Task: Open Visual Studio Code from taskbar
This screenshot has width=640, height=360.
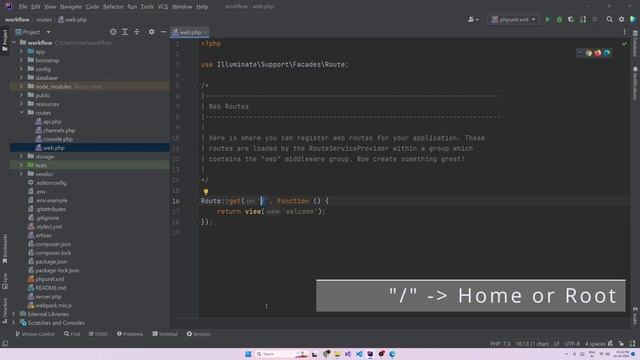Action: tap(359, 354)
